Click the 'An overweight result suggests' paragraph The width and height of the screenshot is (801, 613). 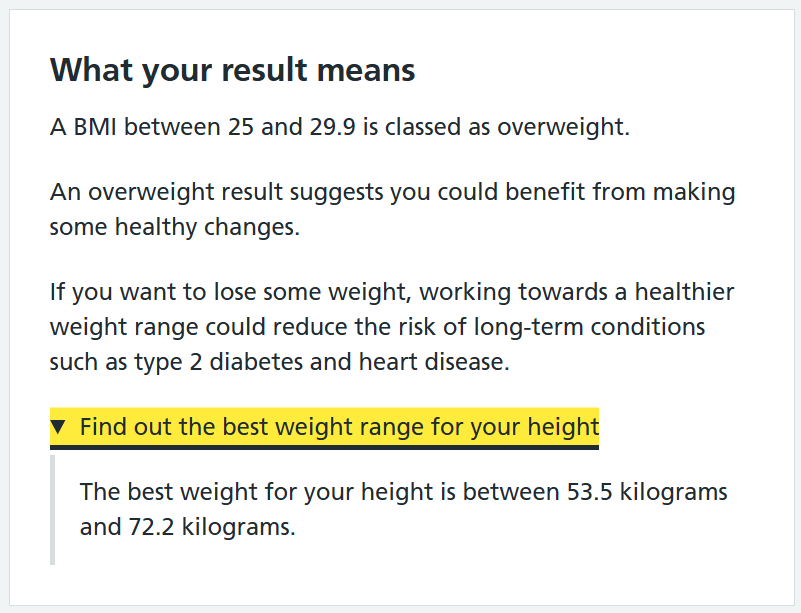point(392,209)
